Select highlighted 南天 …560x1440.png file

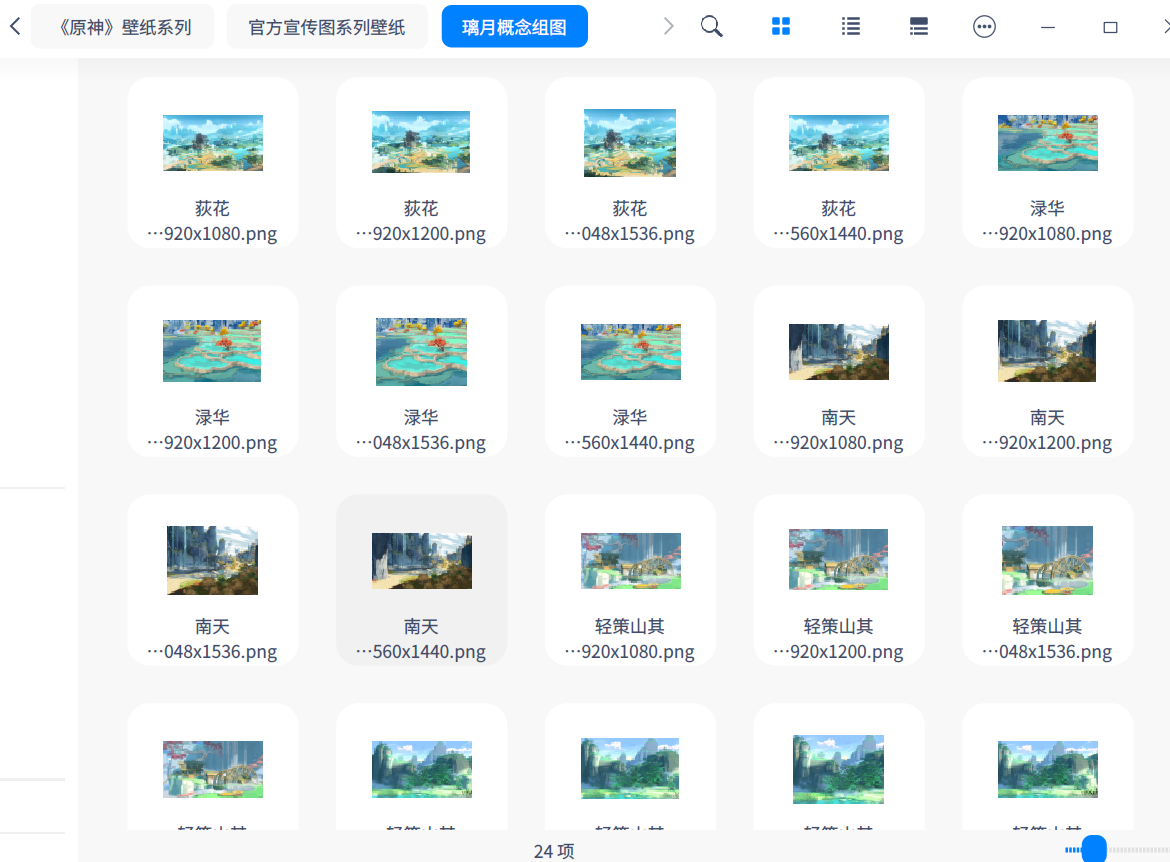coord(422,581)
